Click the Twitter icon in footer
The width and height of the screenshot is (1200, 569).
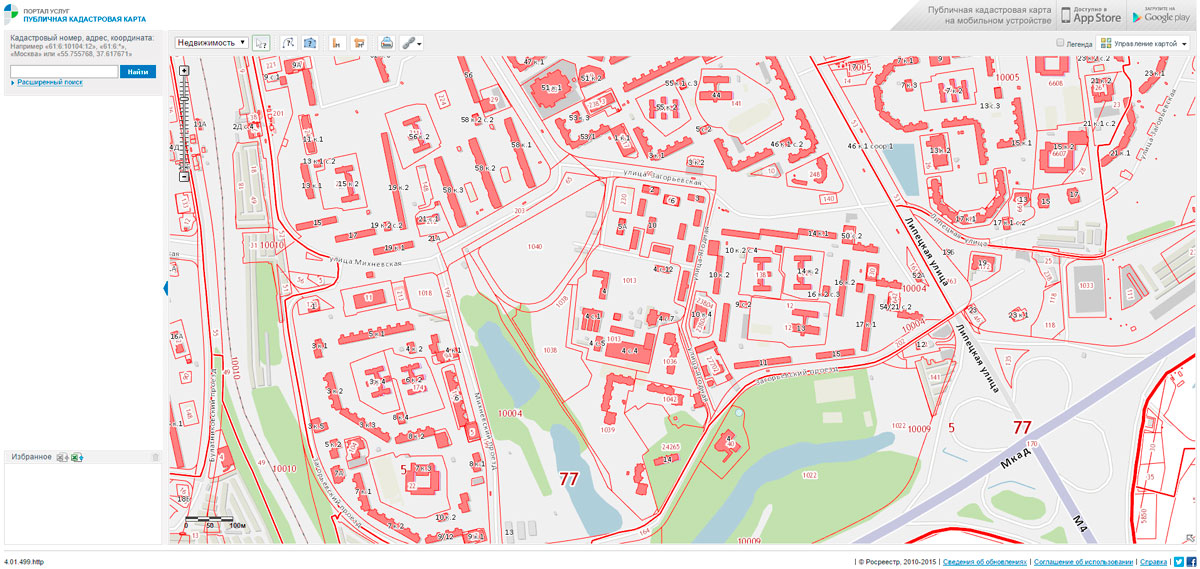[1179, 562]
